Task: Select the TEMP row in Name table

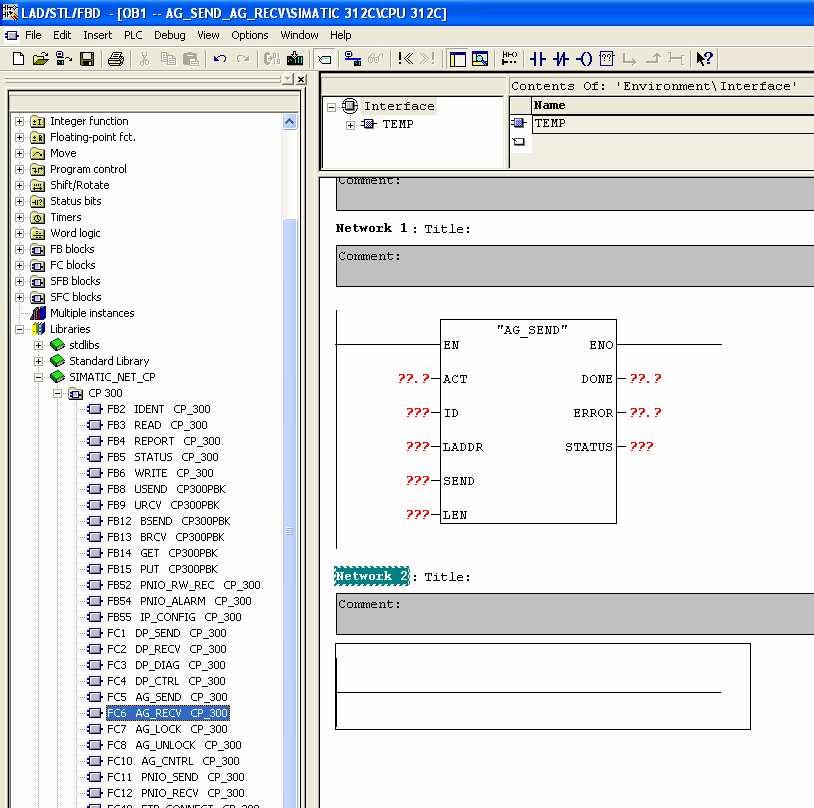Action: click(673, 124)
